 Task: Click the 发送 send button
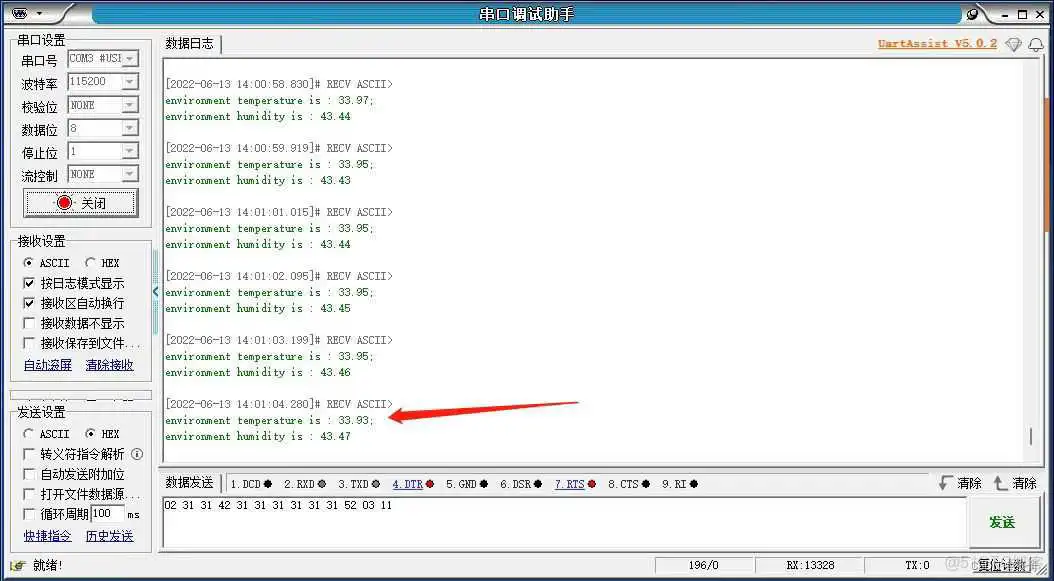pyautogui.click(x=1003, y=520)
